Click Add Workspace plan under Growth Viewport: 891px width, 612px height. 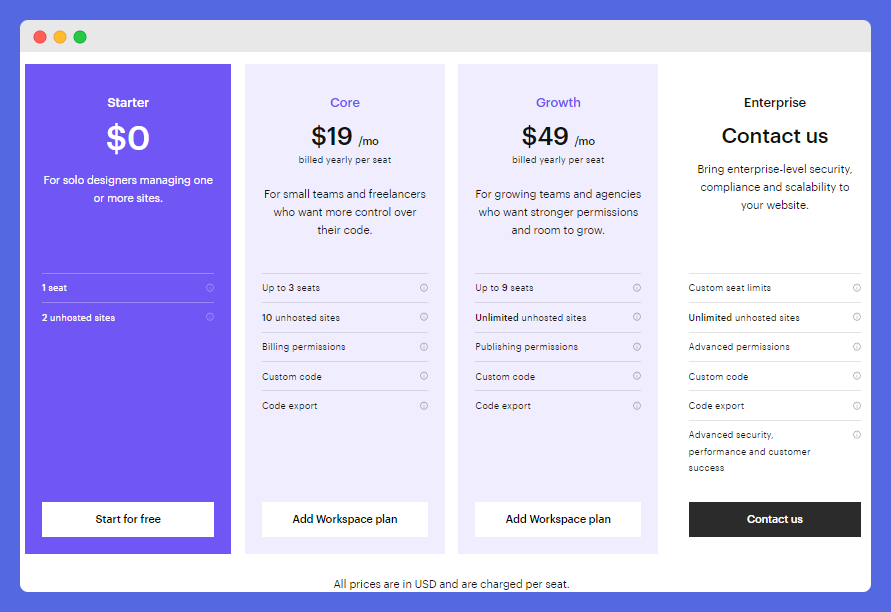click(558, 519)
